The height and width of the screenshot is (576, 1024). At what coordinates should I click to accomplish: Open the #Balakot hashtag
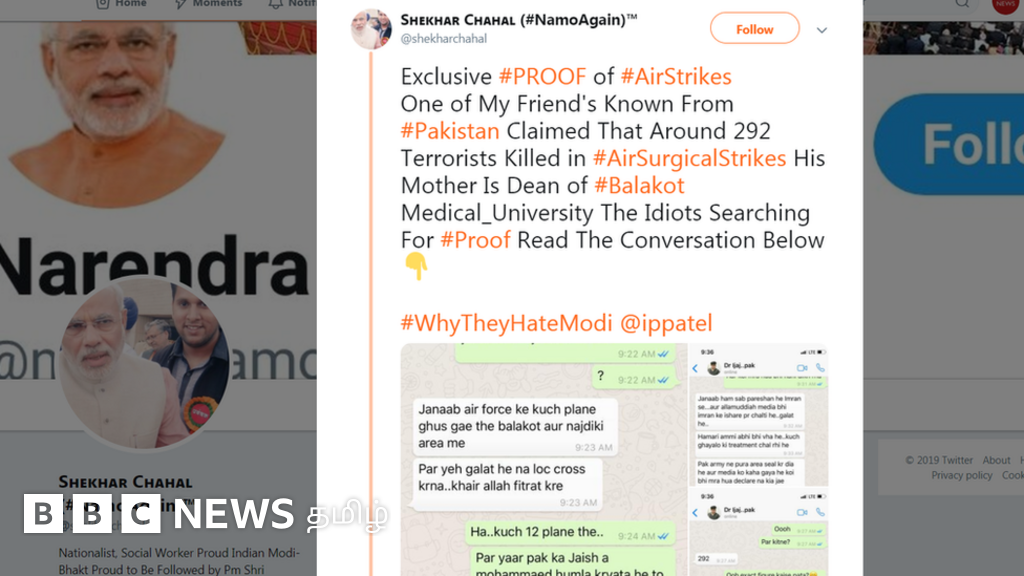coord(639,185)
